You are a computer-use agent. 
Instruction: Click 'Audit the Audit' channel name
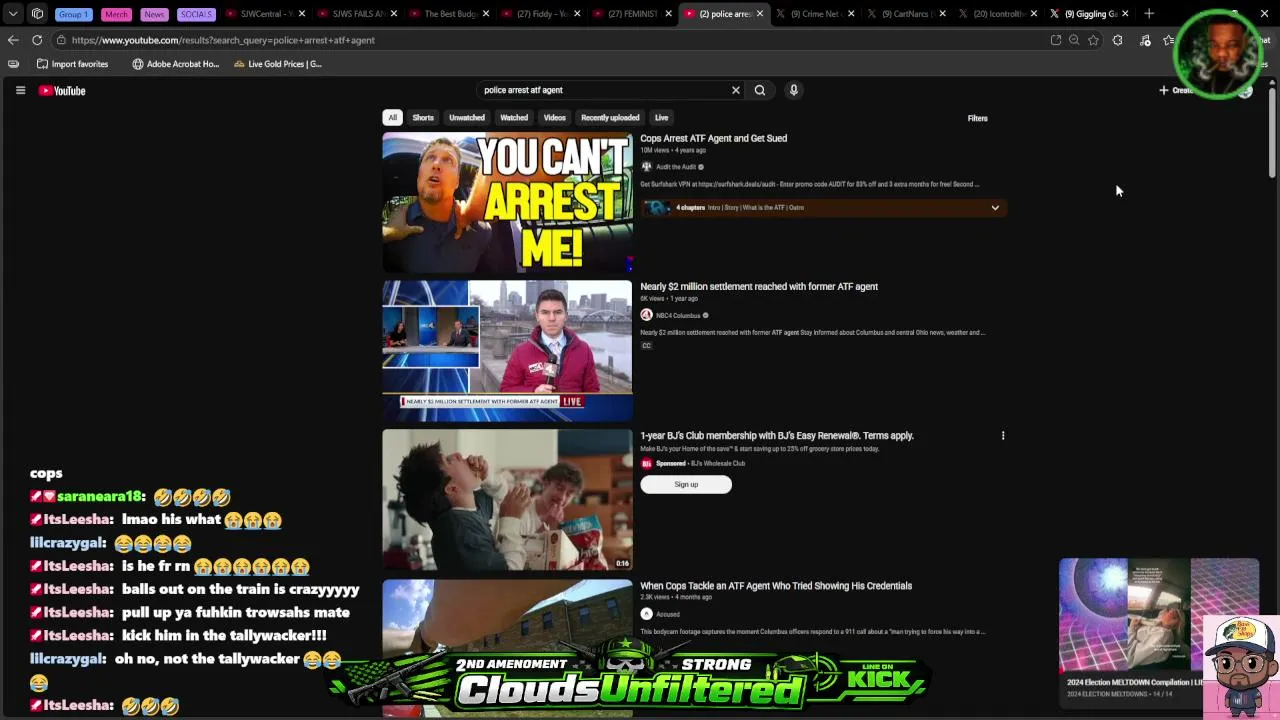click(676, 167)
